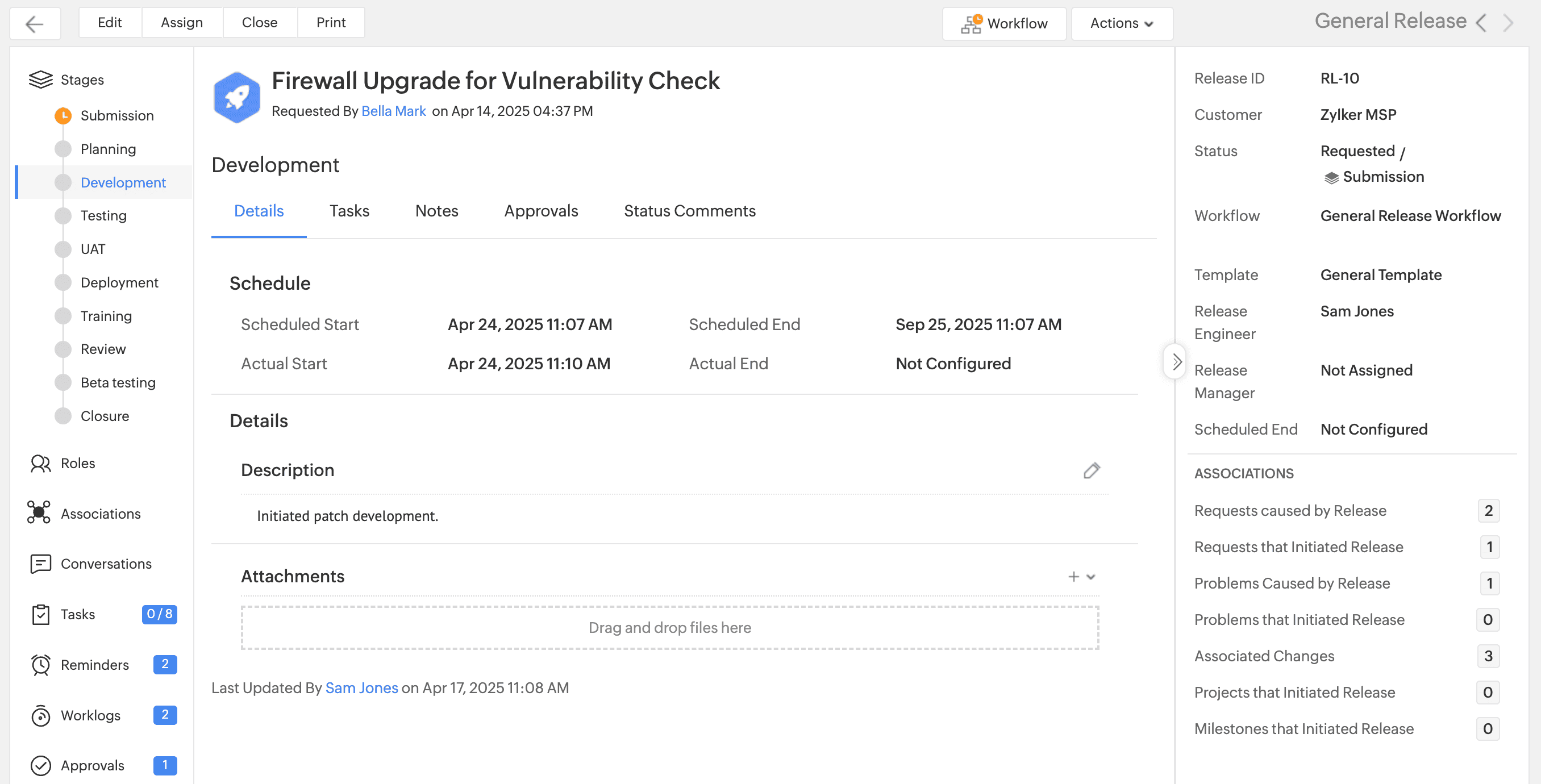Open the Conversations sidebar icon

point(40,564)
